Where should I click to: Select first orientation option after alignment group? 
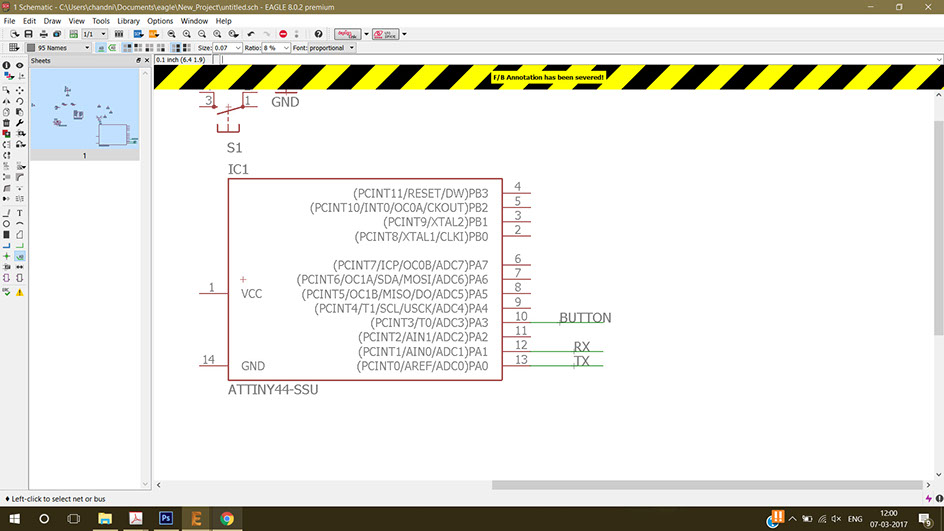click(x=176, y=48)
